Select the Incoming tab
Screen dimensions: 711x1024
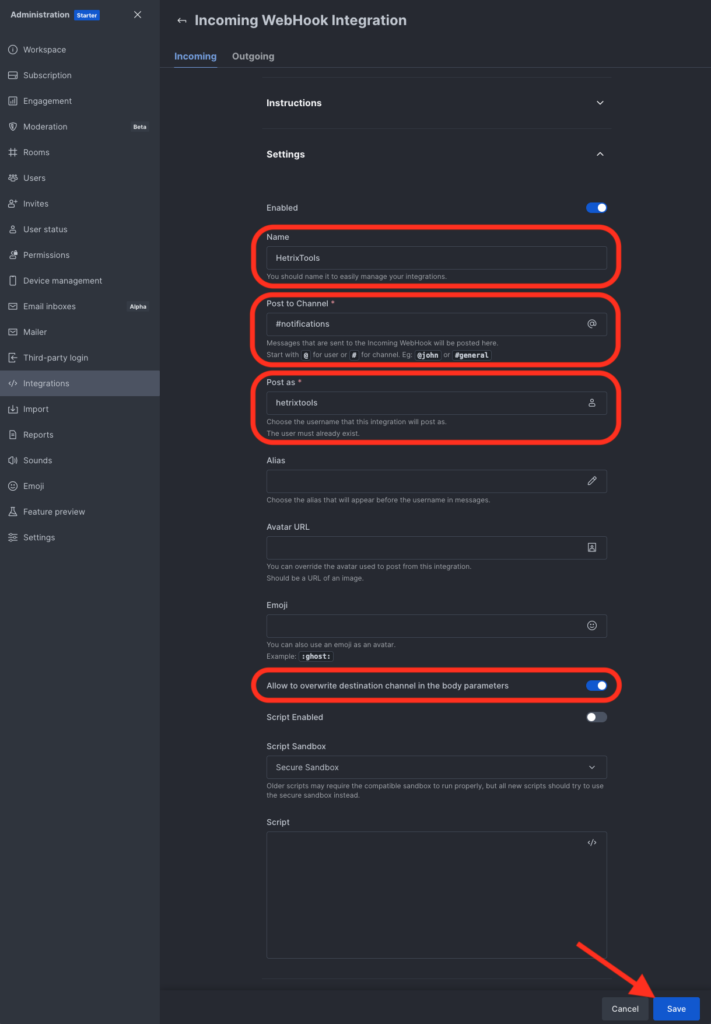pyautogui.click(x=195, y=57)
